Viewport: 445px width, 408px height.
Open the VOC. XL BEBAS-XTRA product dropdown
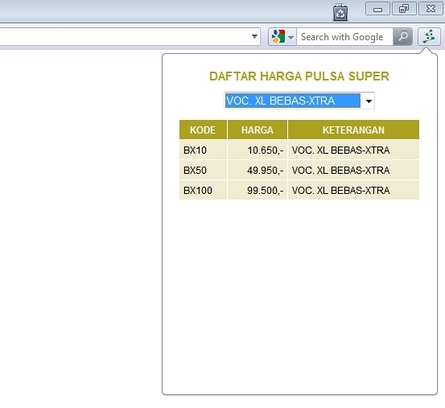tap(299, 101)
